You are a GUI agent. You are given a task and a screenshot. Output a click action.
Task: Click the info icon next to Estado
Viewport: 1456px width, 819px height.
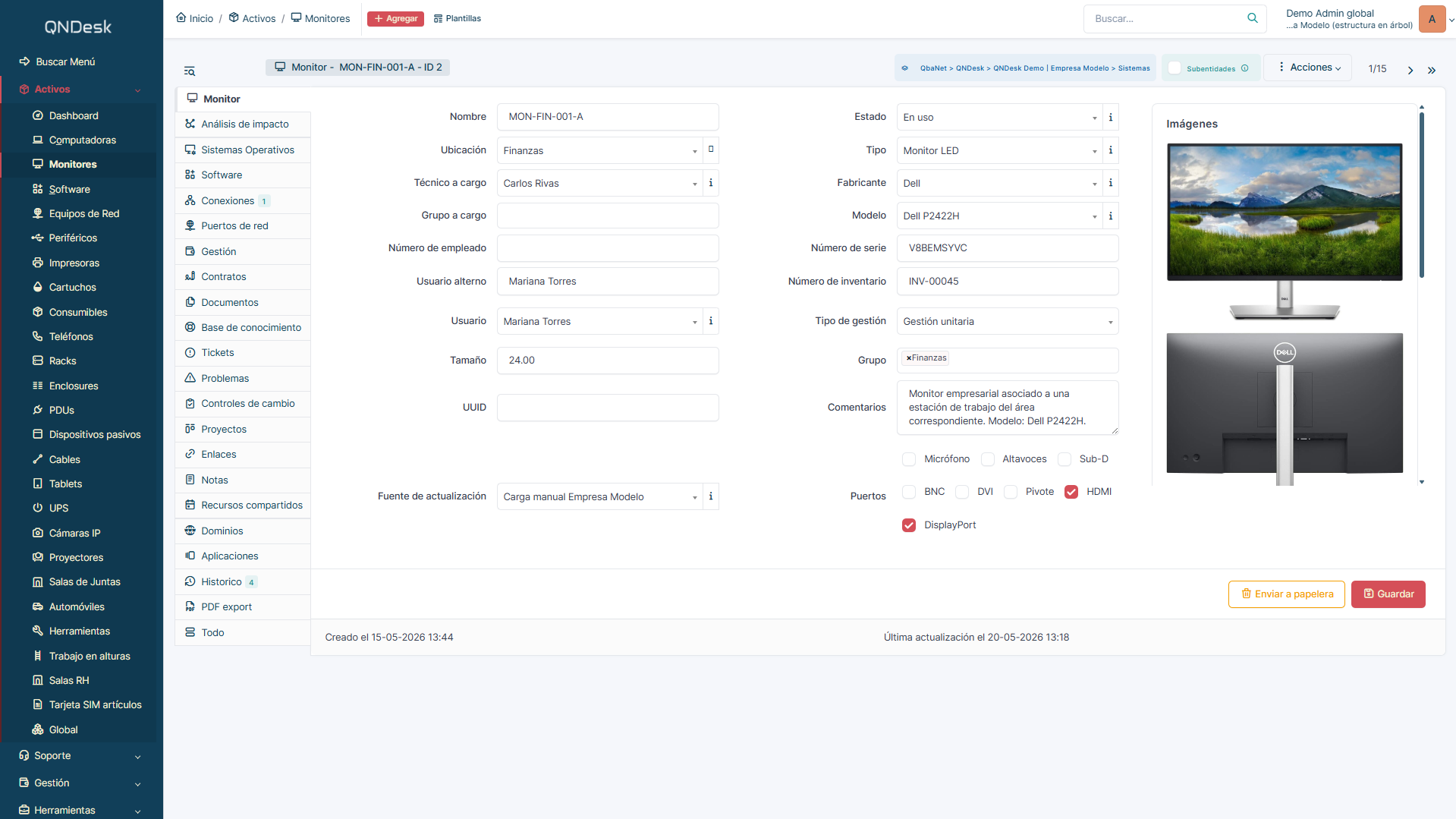pos(1110,118)
